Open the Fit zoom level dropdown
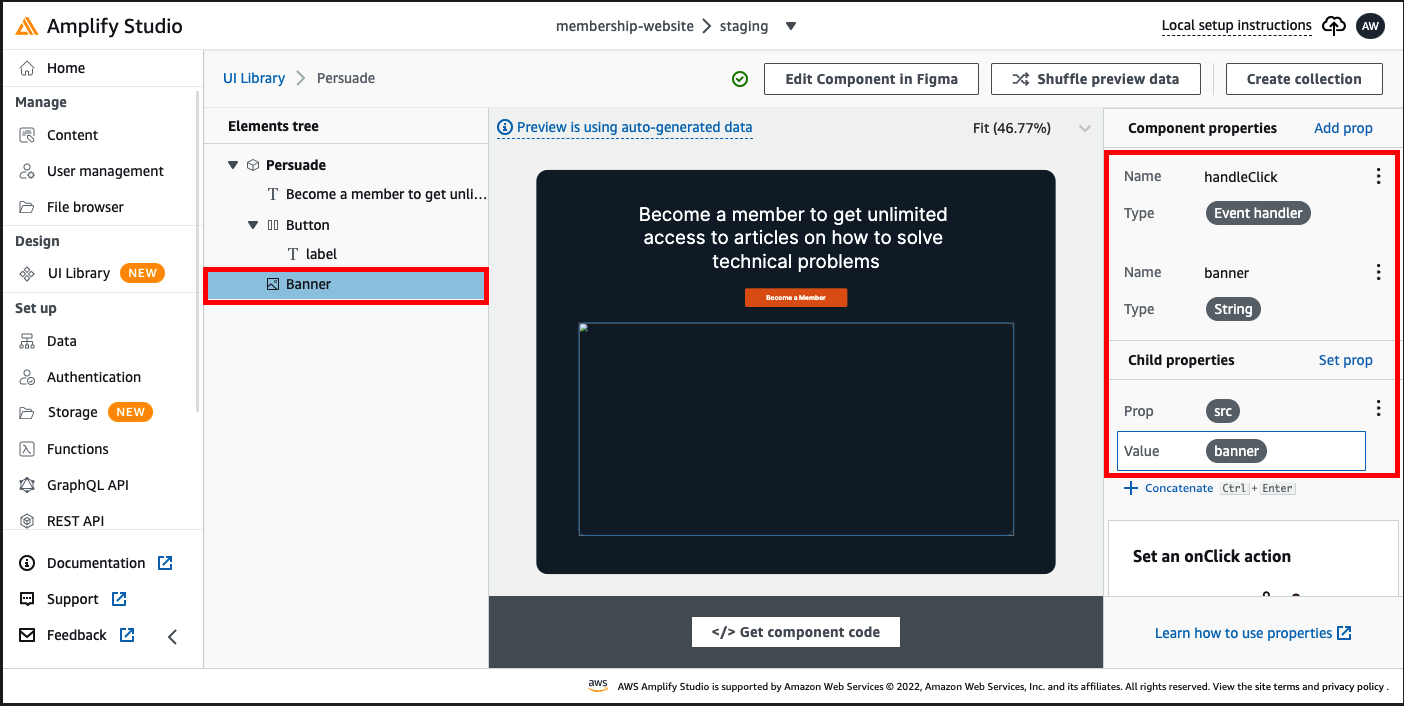The image size is (1404, 706). (x=1085, y=128)
